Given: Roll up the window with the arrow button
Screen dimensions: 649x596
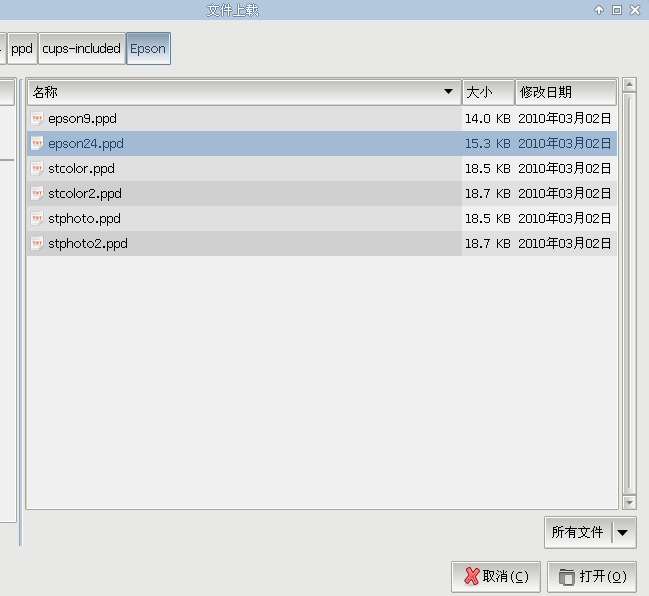Looking at the screenshot, I should click(x=599, y=10).
